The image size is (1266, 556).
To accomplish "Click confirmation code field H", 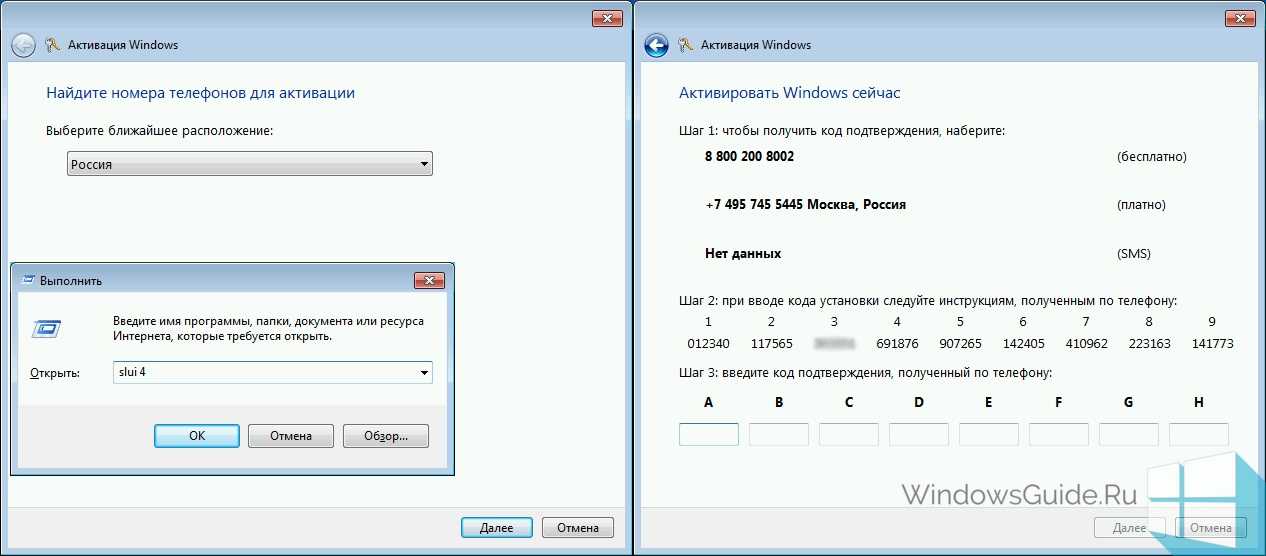I will click(1199, 434).
